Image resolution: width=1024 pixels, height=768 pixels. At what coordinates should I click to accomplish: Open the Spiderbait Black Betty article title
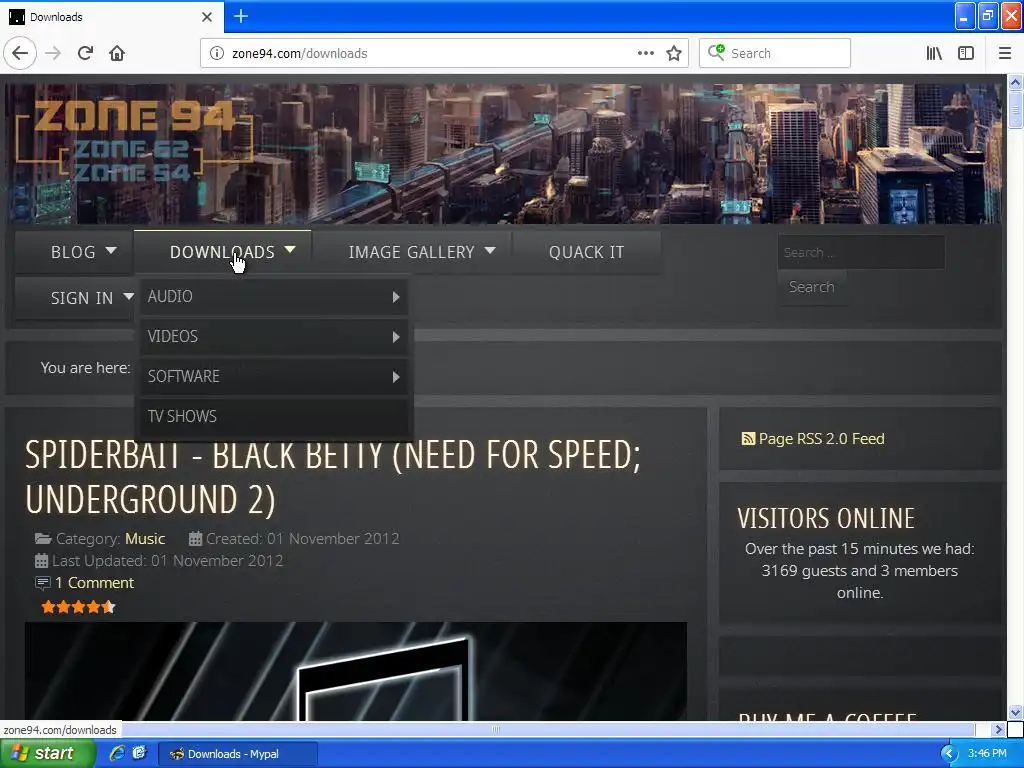point(333,477)
